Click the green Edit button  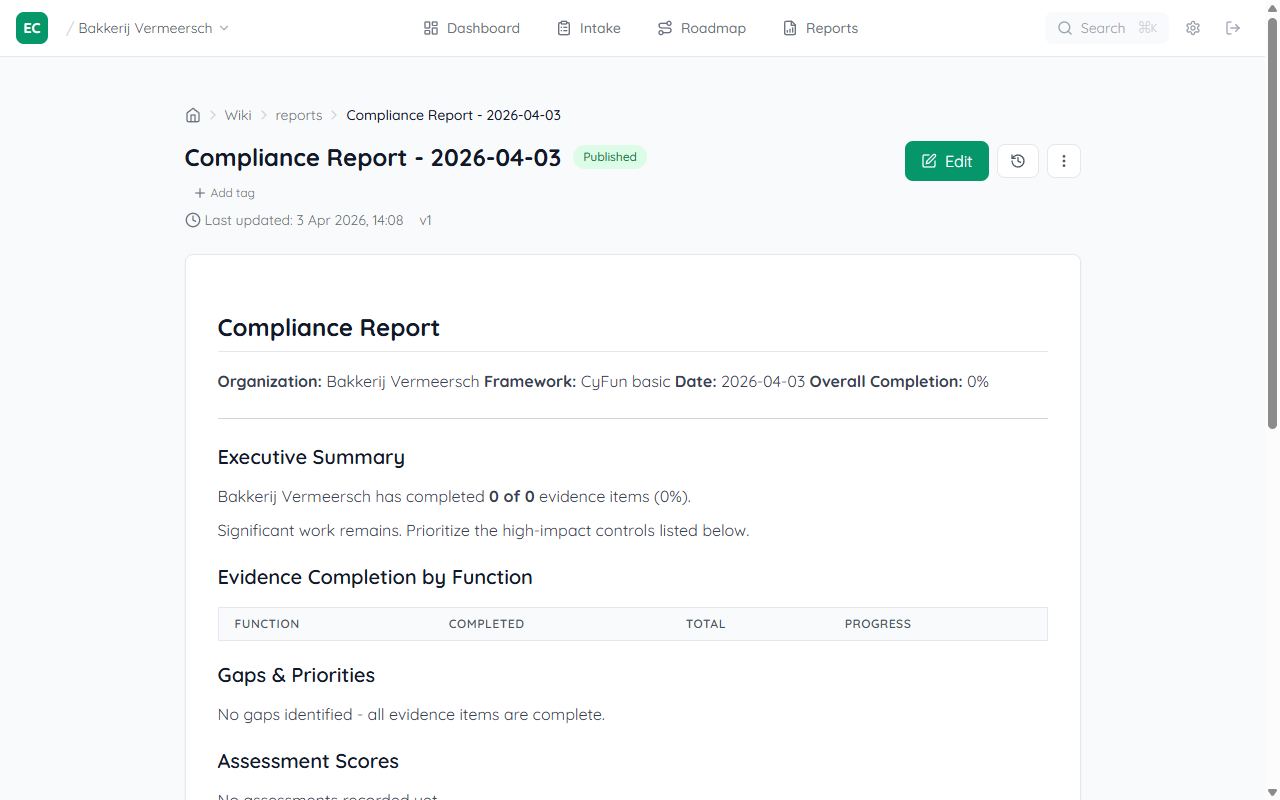[x=946, y=160]
